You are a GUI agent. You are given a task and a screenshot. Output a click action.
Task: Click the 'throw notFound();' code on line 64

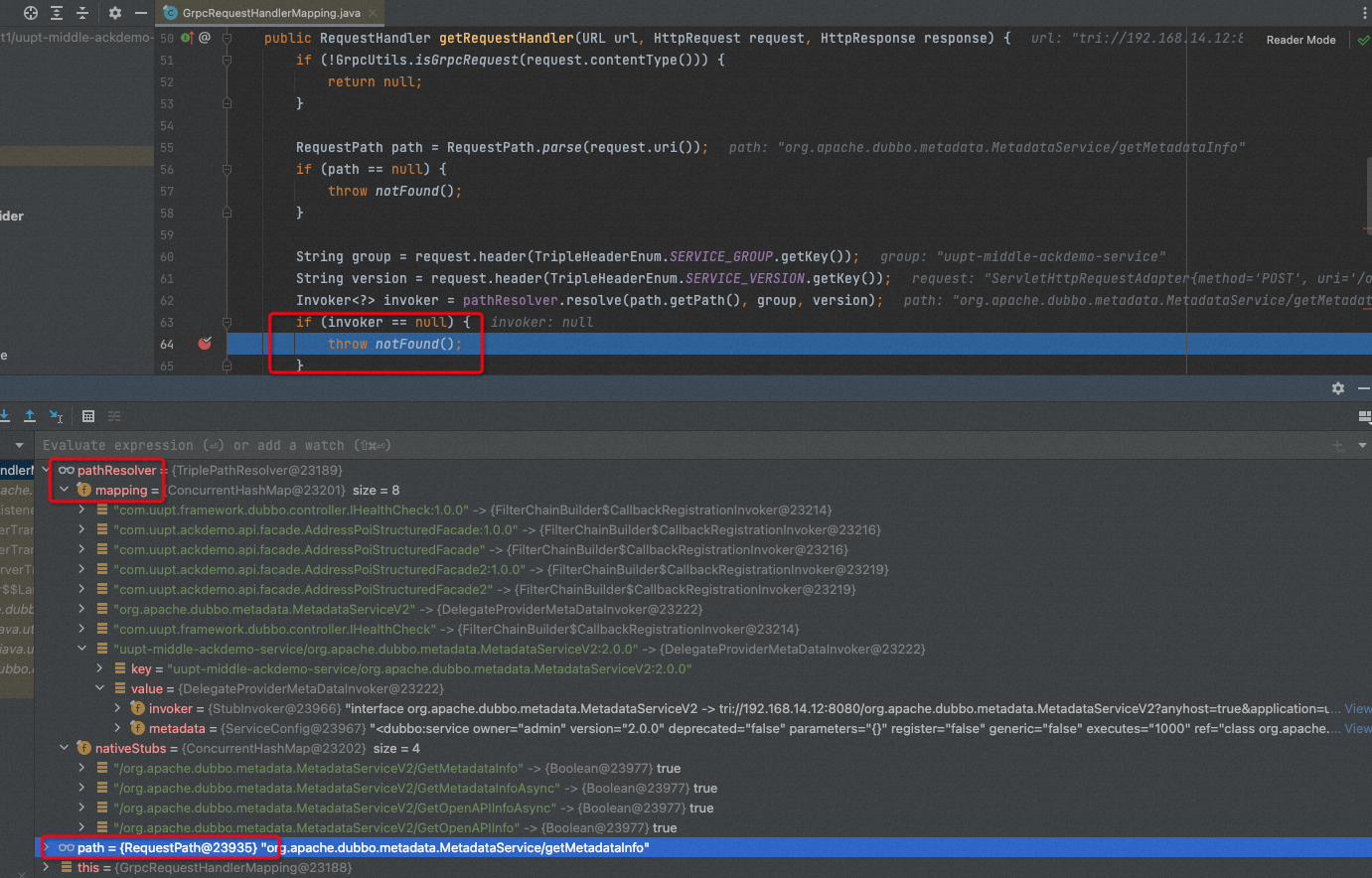(x=394, y=344)
